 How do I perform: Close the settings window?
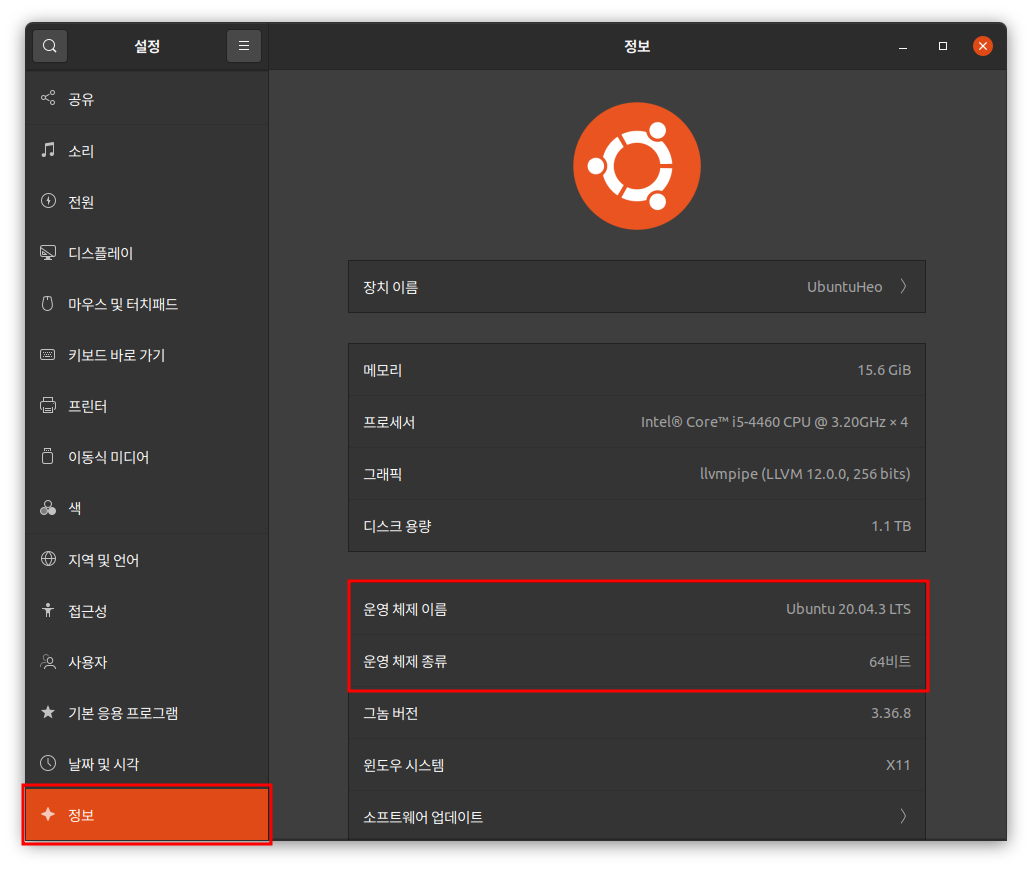pos(983,46)
